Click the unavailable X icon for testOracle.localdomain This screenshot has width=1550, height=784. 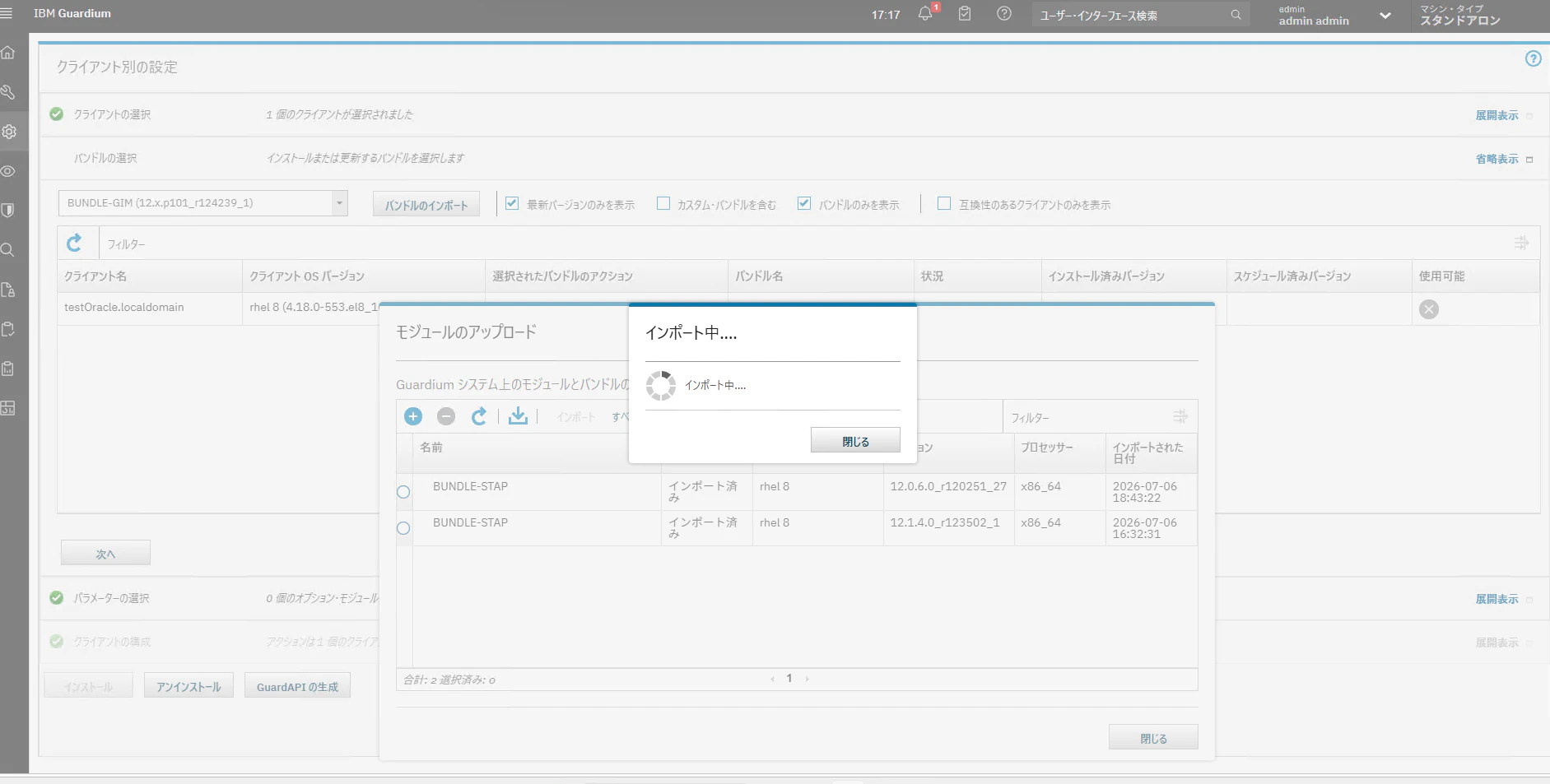[x=1429, y=309]
